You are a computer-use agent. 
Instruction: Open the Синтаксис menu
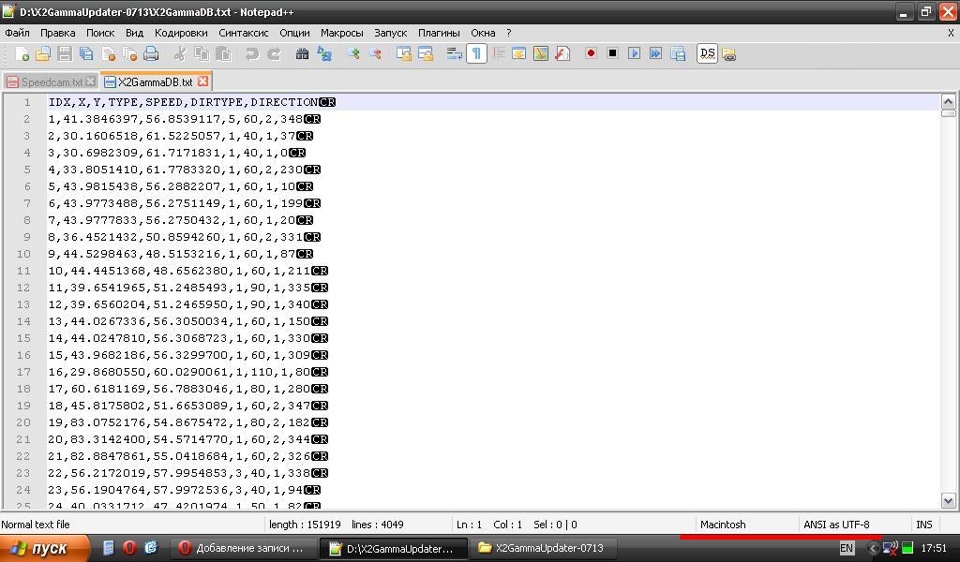(243, 33)
